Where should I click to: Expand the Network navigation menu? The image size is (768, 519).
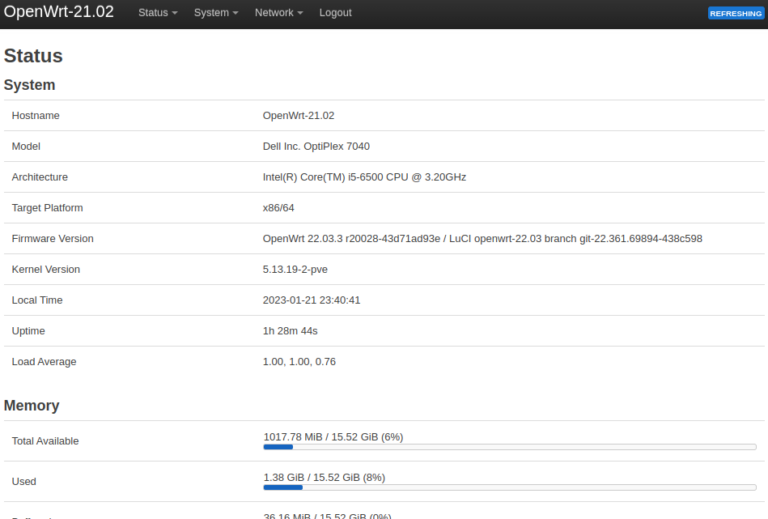[x=278, y=13]
